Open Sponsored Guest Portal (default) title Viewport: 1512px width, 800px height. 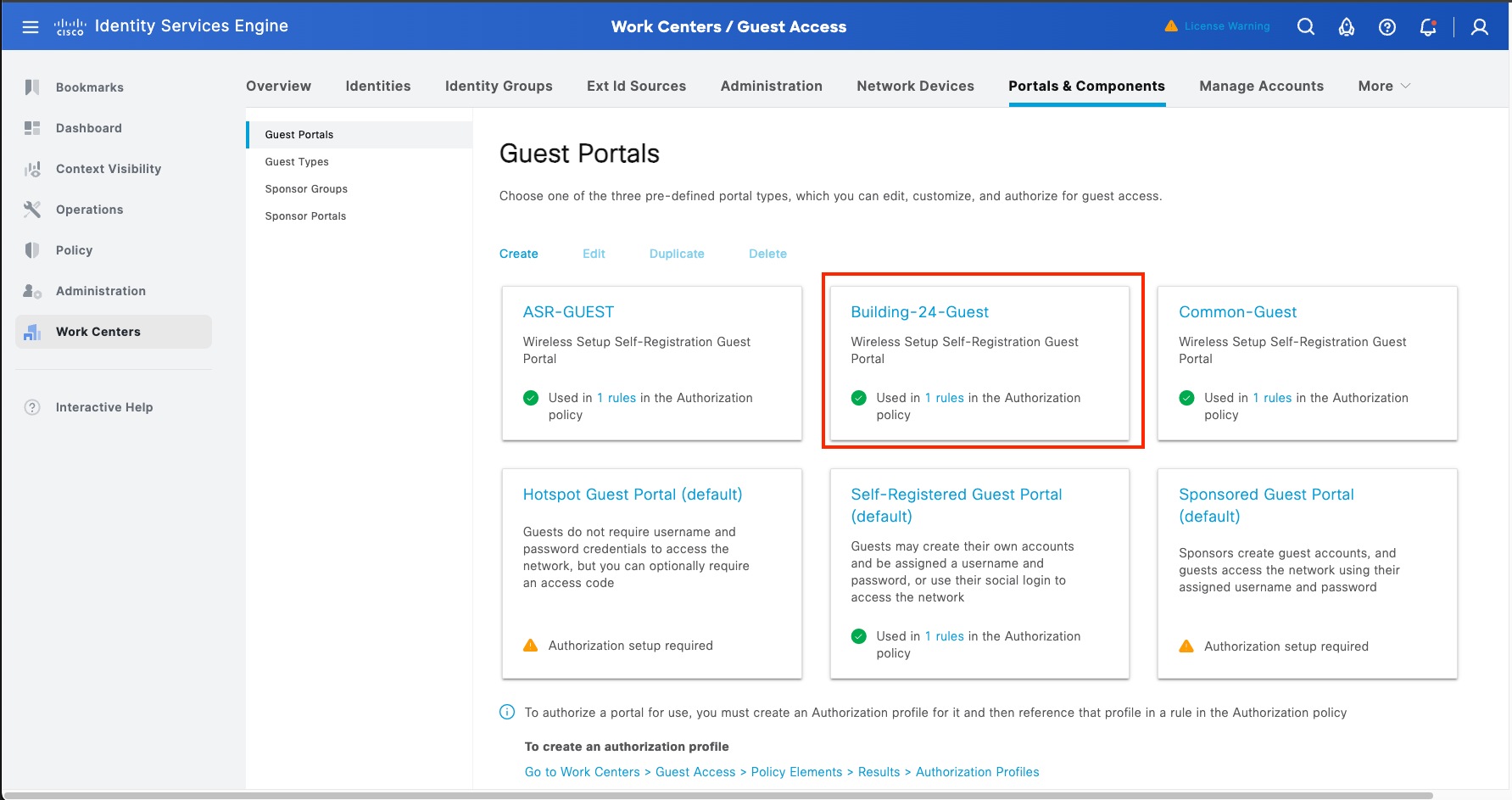[x=1267, y=506]
